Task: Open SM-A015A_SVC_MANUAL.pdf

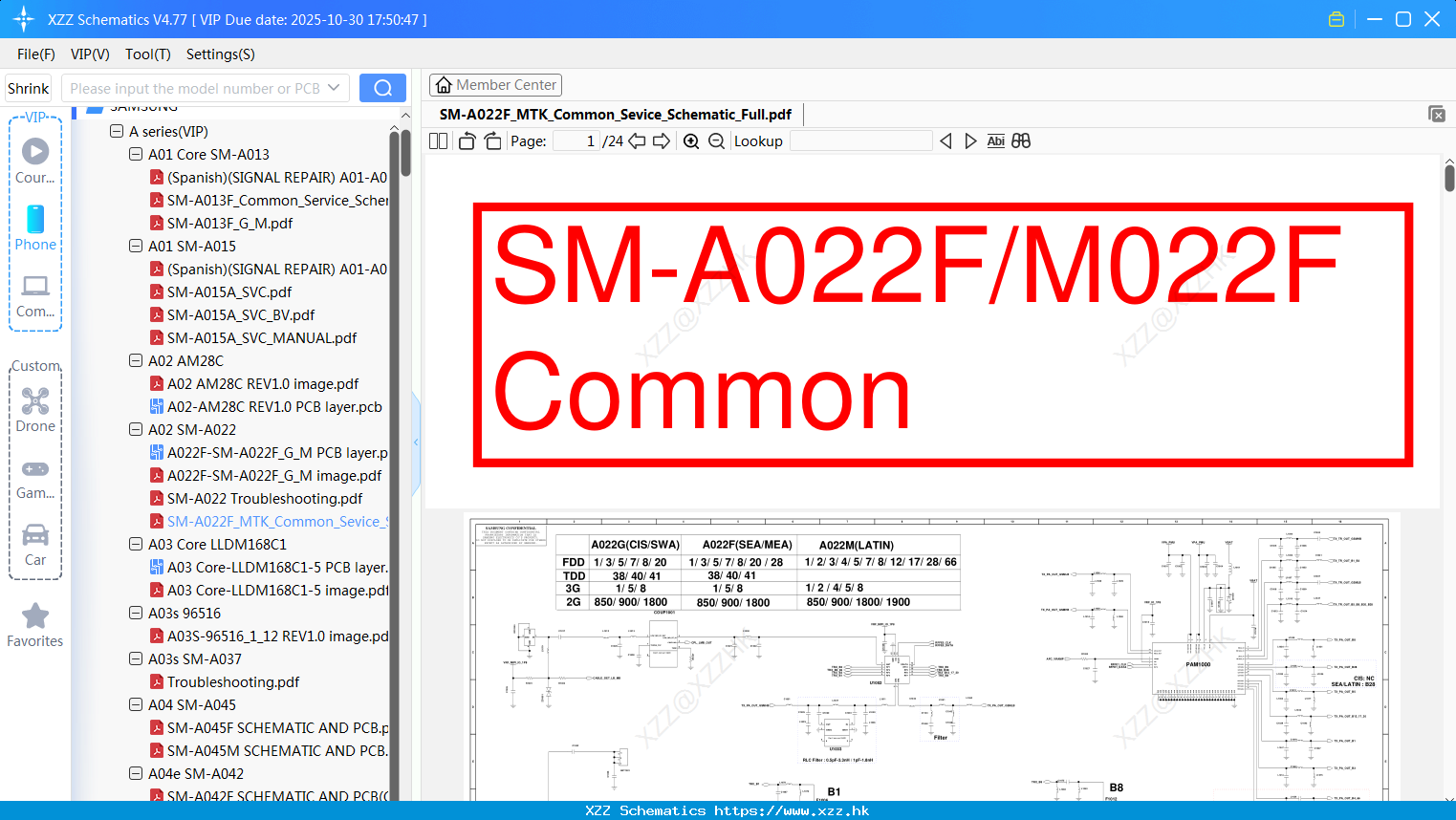Action: click(x=261, y=337)
